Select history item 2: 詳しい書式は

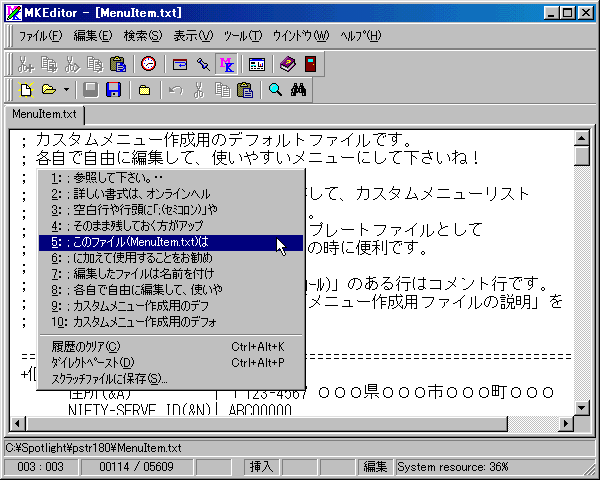[x=171, y=194]
